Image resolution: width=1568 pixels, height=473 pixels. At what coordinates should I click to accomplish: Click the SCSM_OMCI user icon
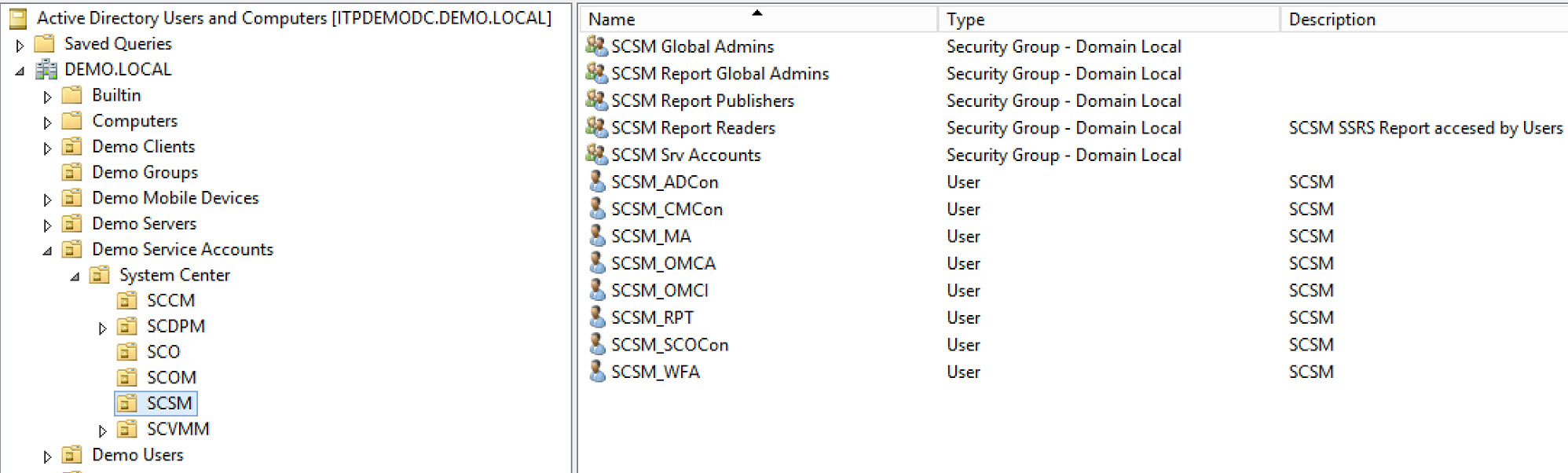[x=598, y=290]
